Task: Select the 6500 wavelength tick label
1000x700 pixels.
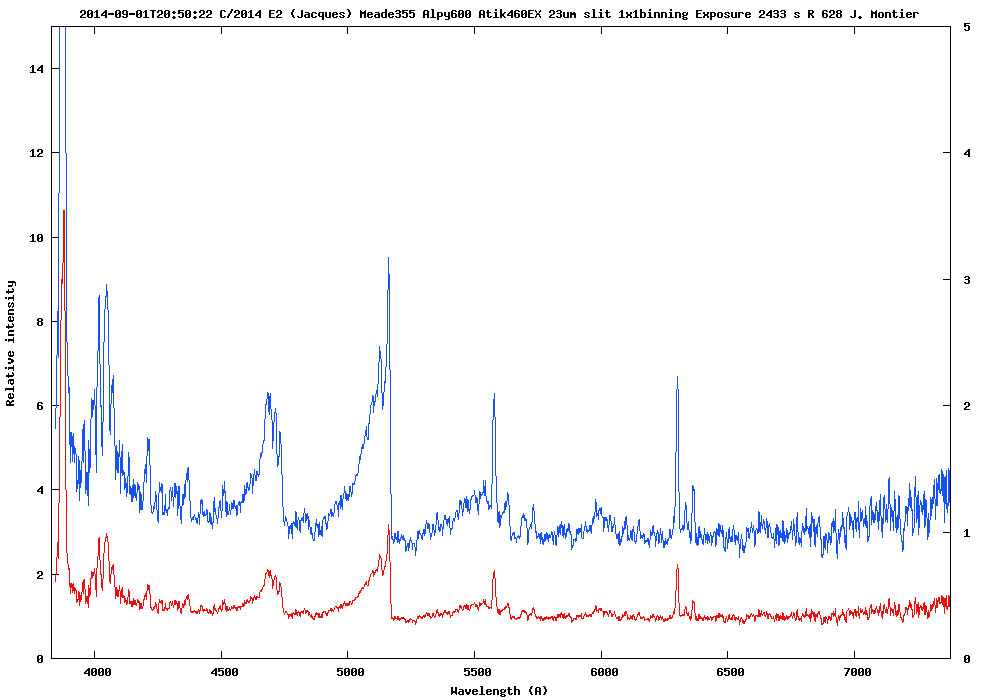Action: tap(730, 673)
